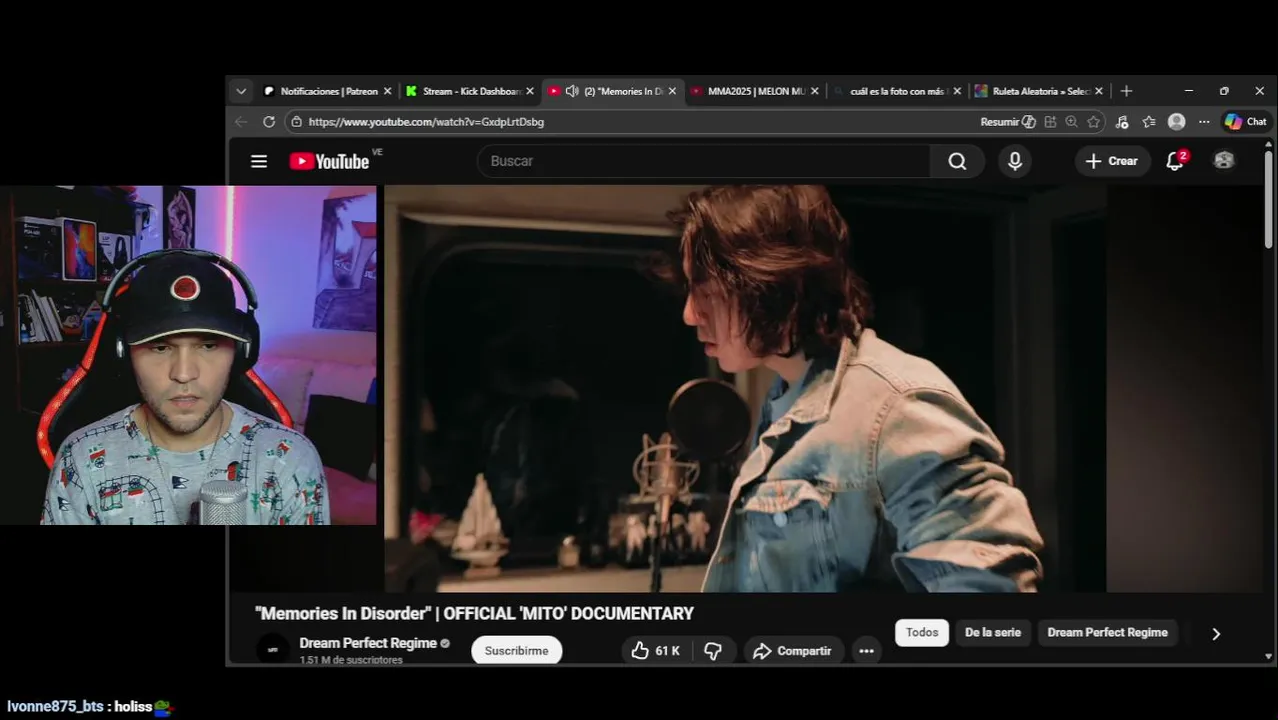
Task: Open the Dream Perfect Regime channel avatar
Action: pos(273,649)
